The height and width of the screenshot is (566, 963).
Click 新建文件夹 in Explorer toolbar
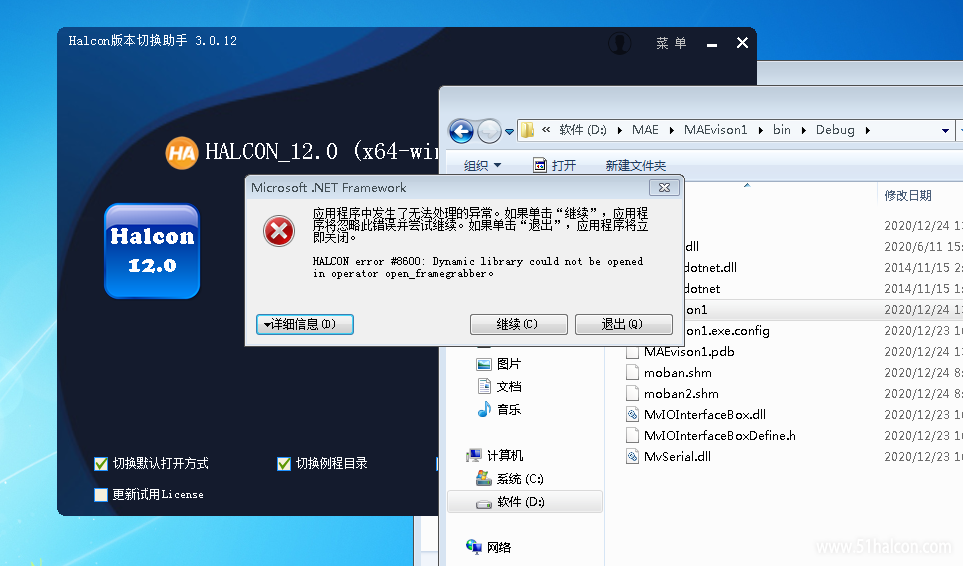click(636, 165)
